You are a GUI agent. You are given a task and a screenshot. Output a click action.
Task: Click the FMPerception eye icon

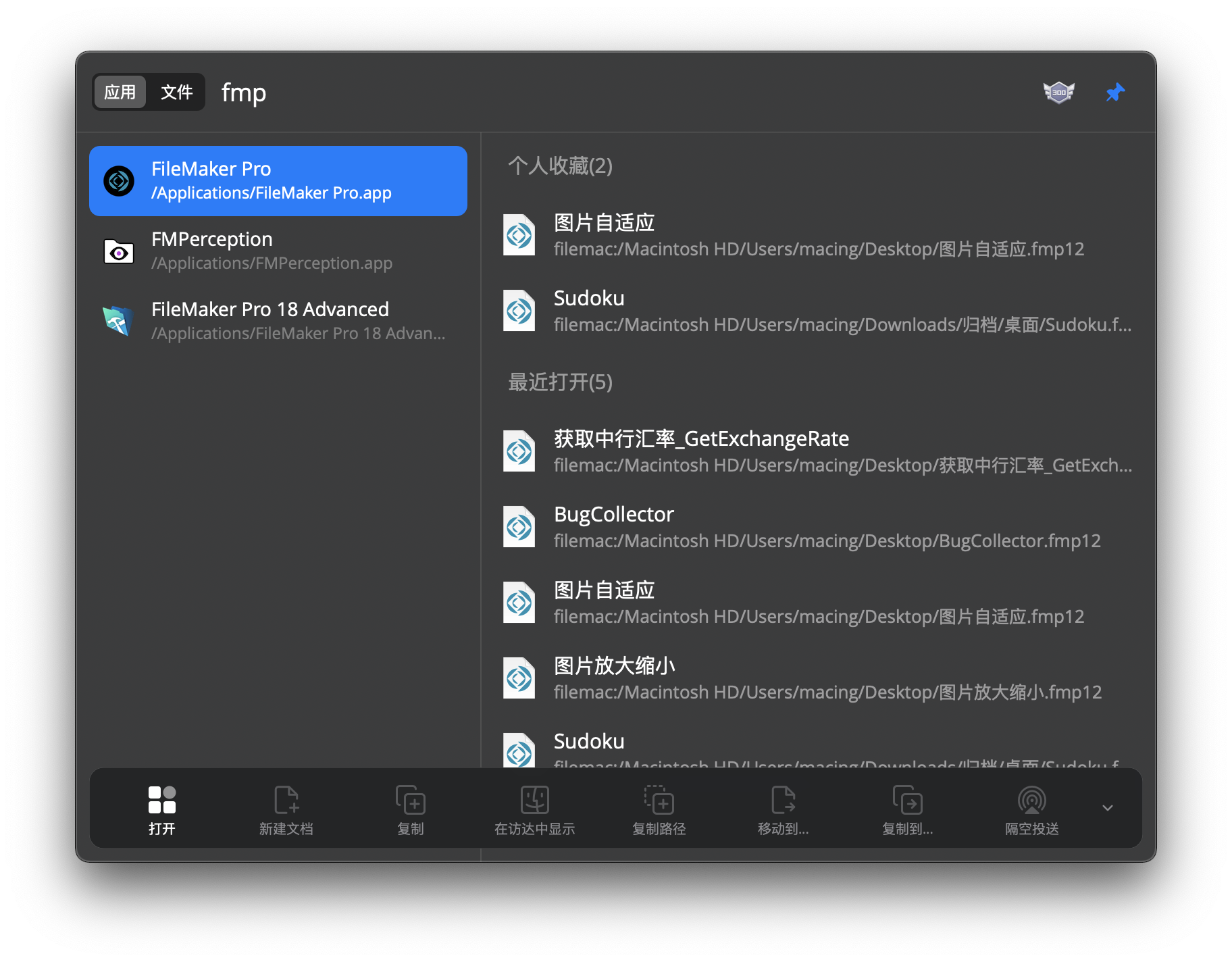[x=119, y=251]
